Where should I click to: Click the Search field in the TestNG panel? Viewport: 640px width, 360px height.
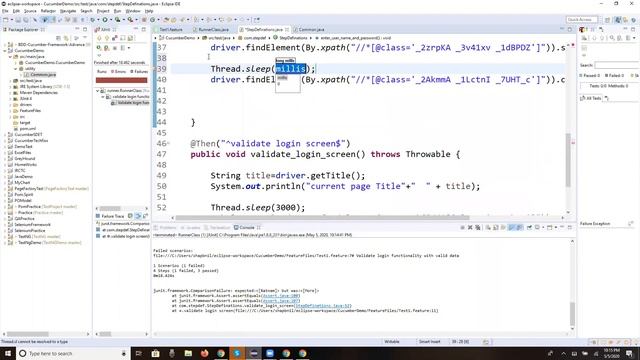tap(617, 65)
